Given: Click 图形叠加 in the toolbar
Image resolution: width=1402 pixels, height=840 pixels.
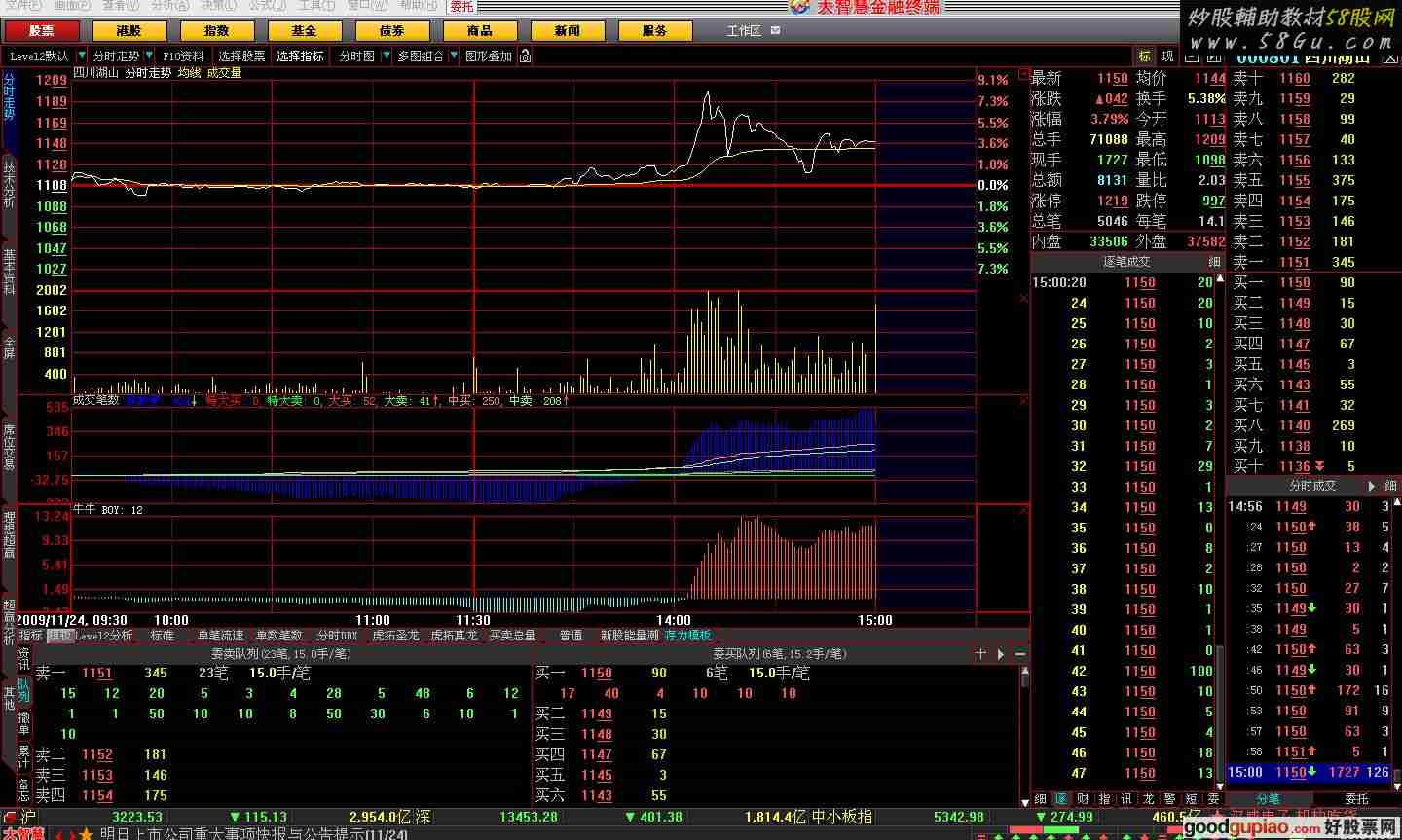Looking at the screenshot, I should [489, 56].
